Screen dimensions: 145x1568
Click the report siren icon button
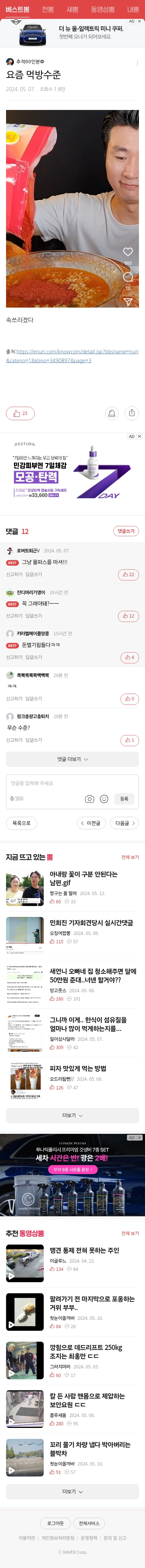(111, 413)
